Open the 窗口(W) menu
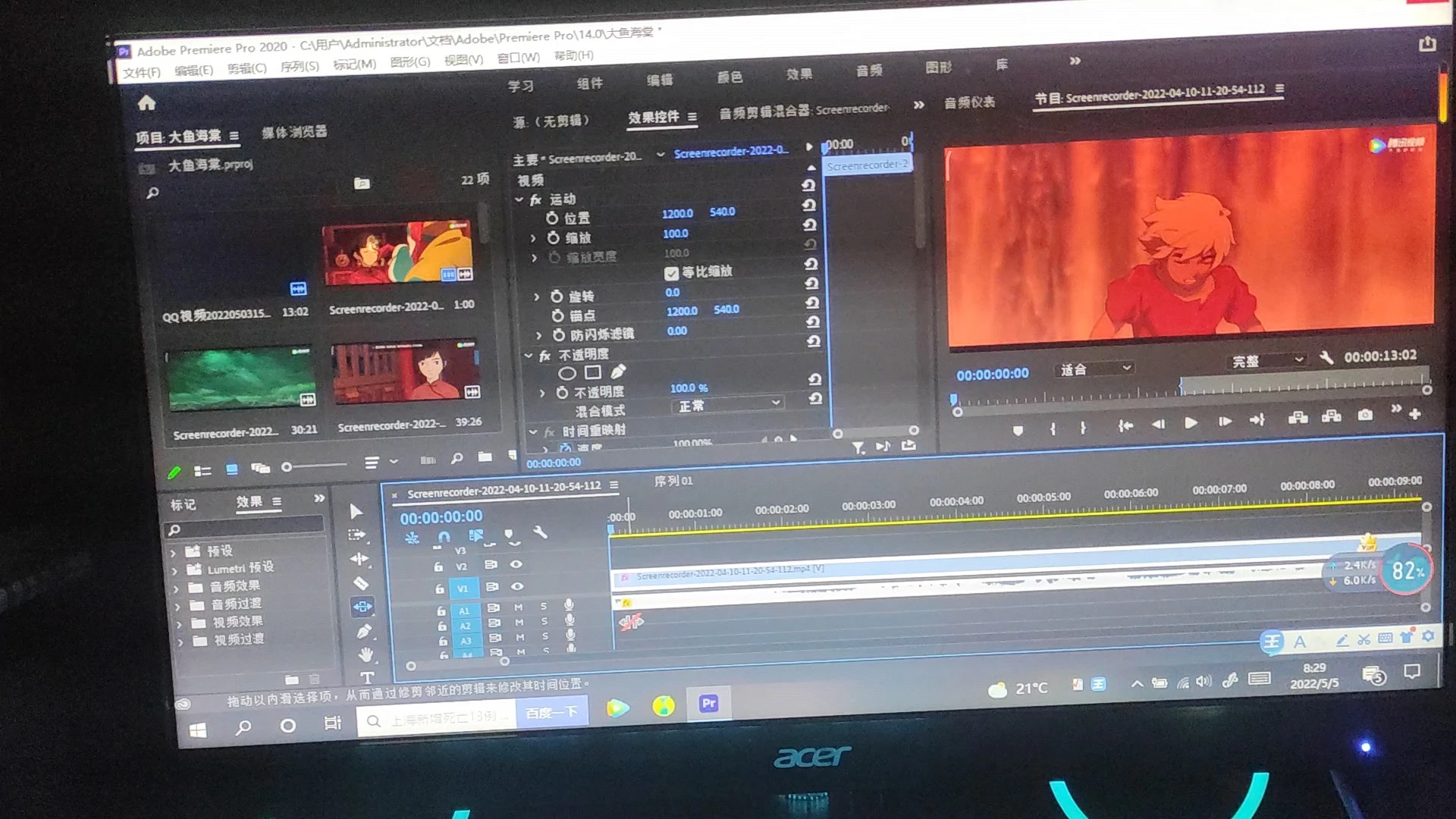The height and width of the screenshot is (819, 1456). [x=519, y=58]
